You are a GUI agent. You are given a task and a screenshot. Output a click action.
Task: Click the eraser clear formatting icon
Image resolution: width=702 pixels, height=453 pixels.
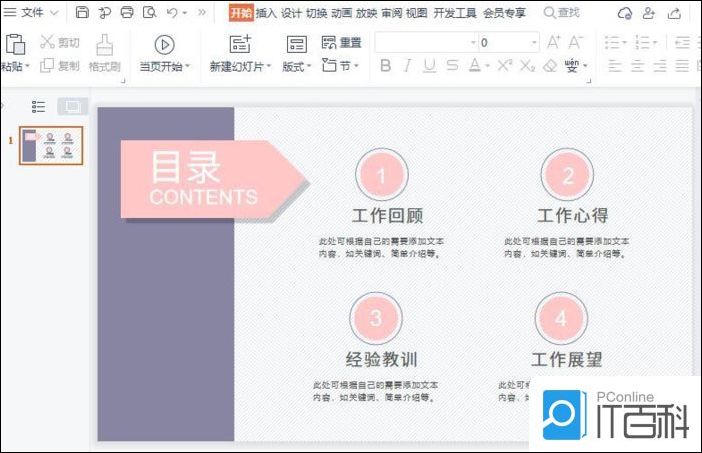549,66
